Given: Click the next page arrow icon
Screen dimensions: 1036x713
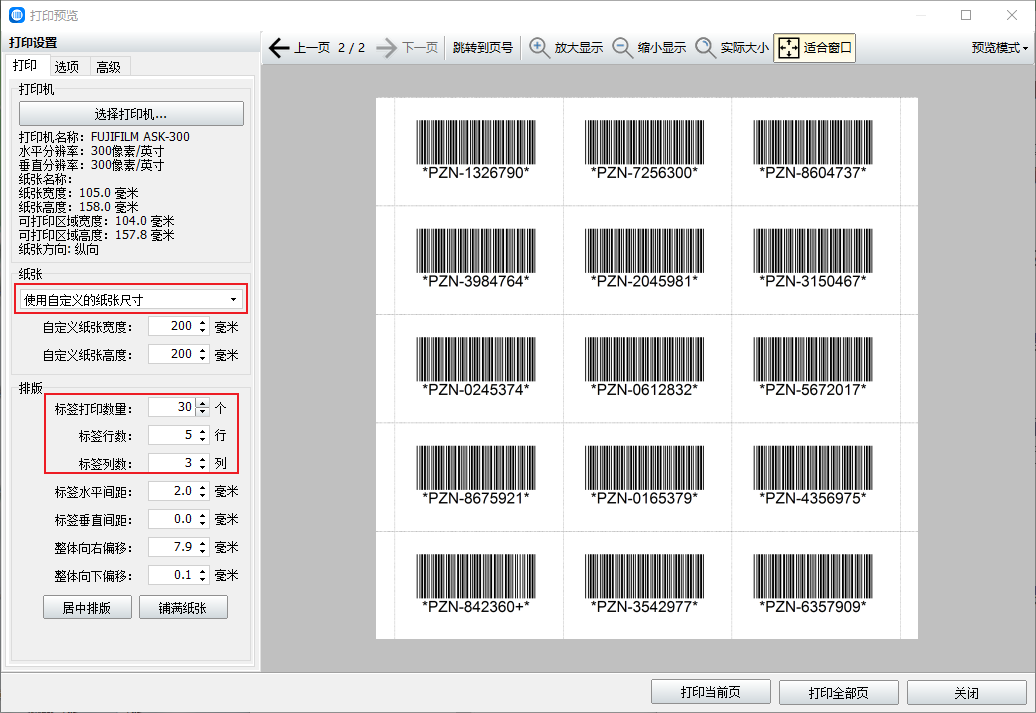Looking at the screenshot, I should click(387, 48).
